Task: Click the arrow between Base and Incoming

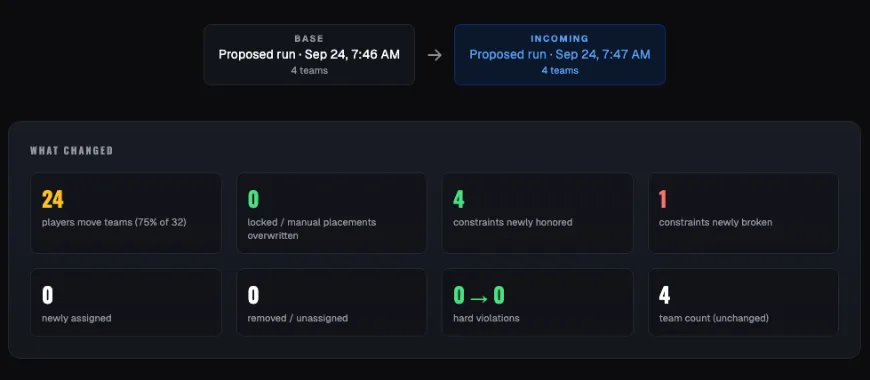Action: click(434, 55)
